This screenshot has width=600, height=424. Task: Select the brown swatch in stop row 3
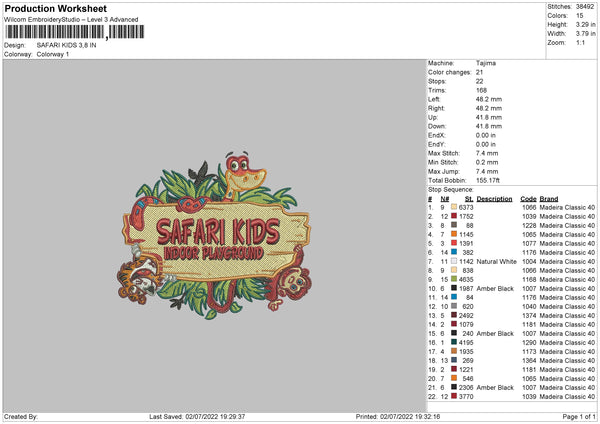coord(454,225)
